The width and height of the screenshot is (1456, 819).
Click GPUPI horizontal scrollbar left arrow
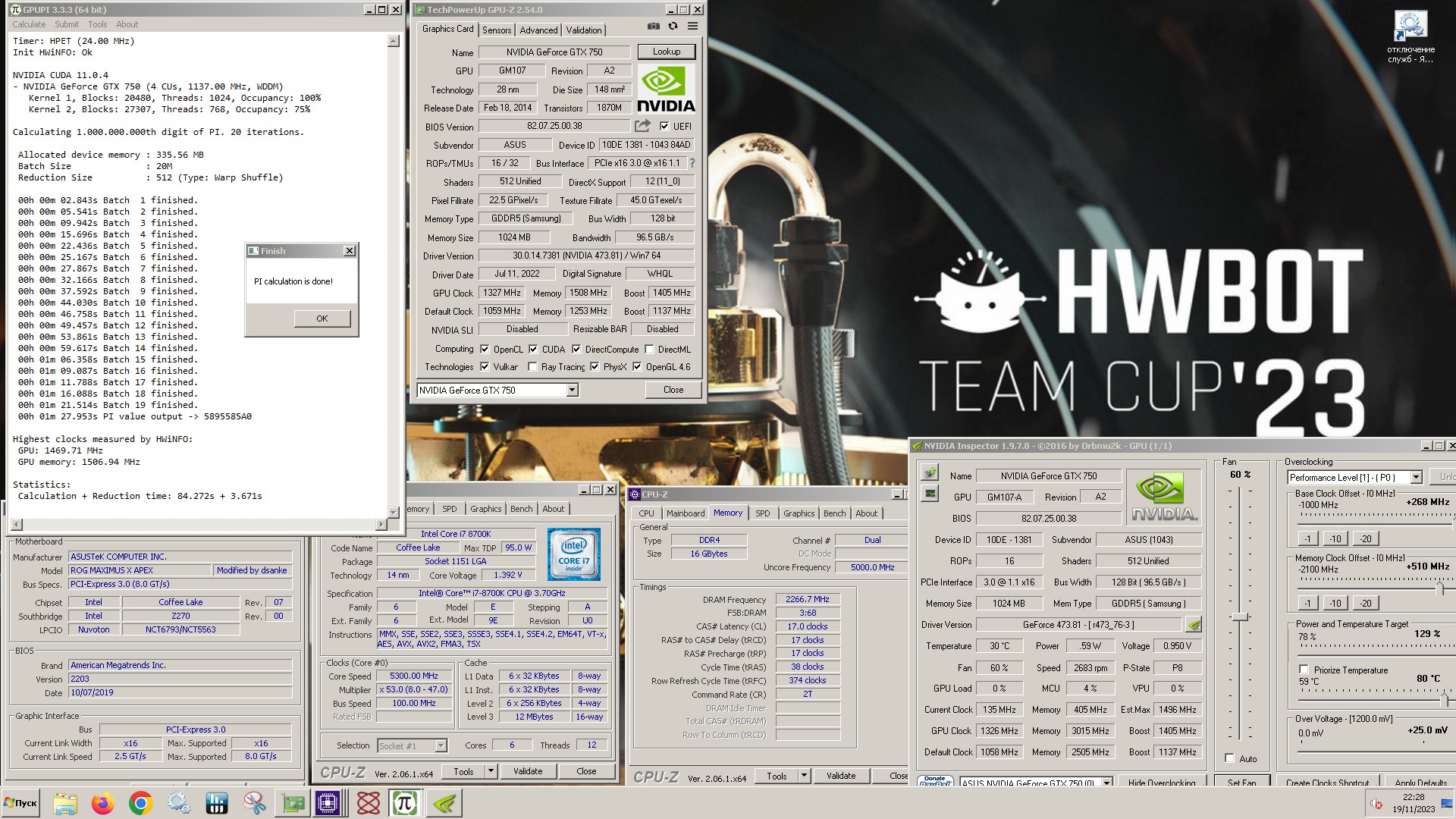pos(17,525)
